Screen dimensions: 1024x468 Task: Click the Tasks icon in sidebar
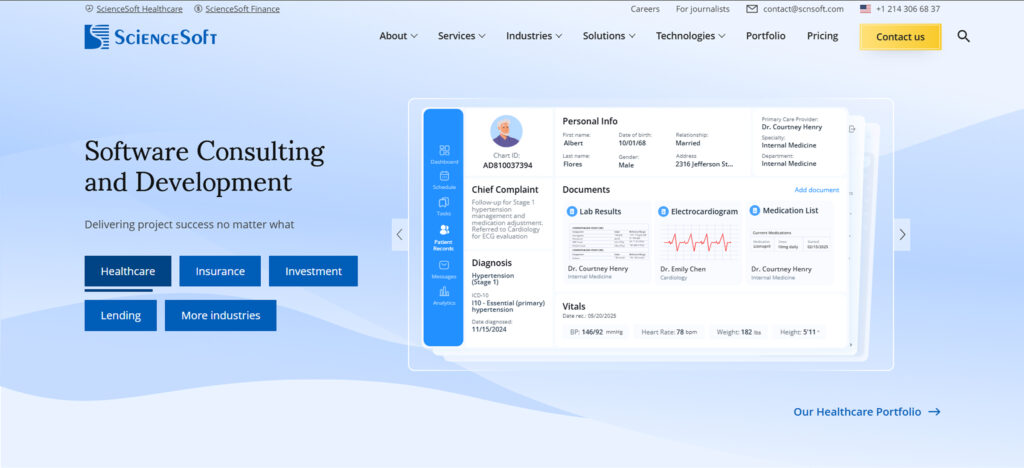point(444,202)
